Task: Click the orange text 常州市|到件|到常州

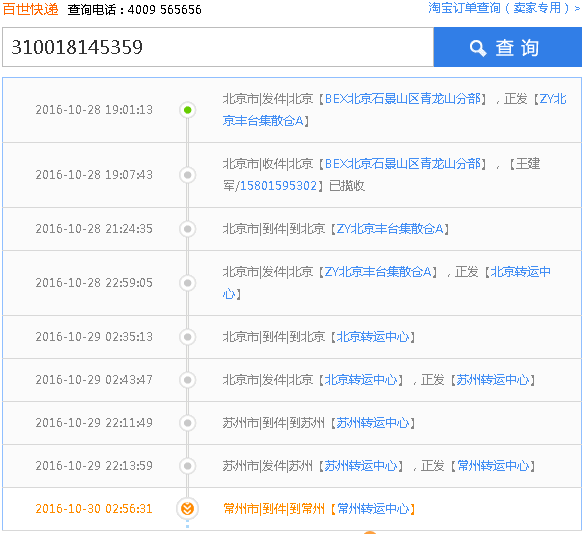Action: pos(274,509)
